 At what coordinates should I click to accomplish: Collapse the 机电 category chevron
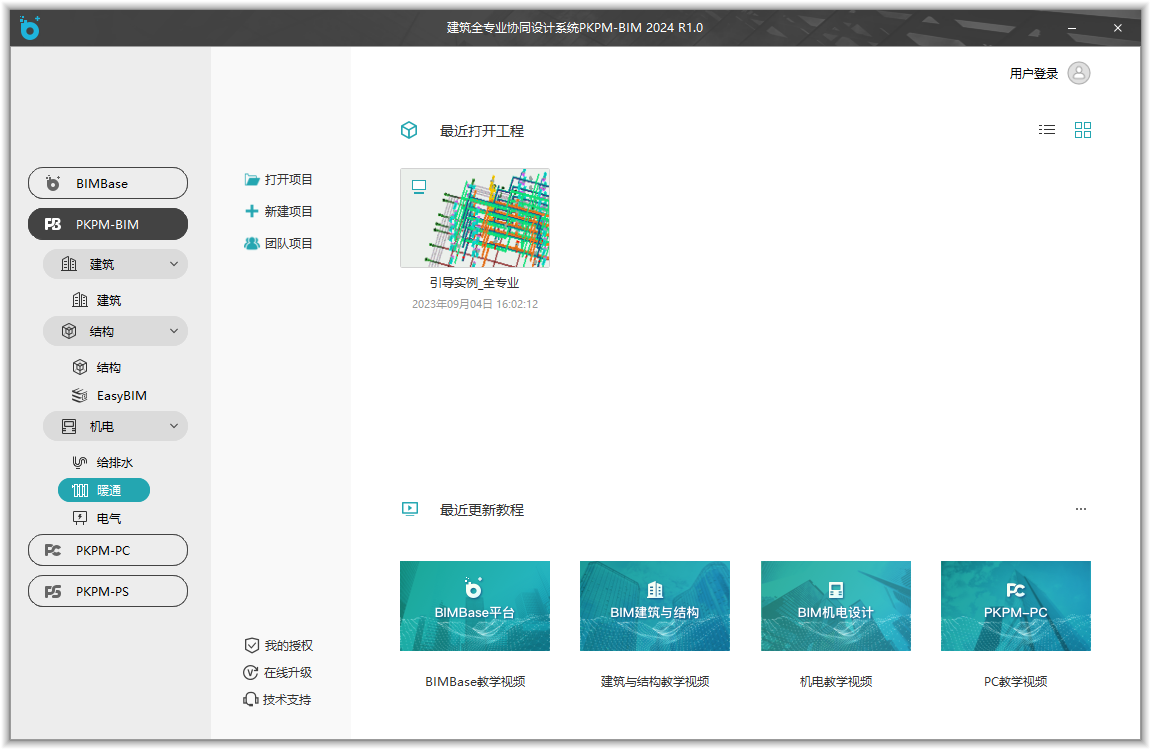coord(174,427)
